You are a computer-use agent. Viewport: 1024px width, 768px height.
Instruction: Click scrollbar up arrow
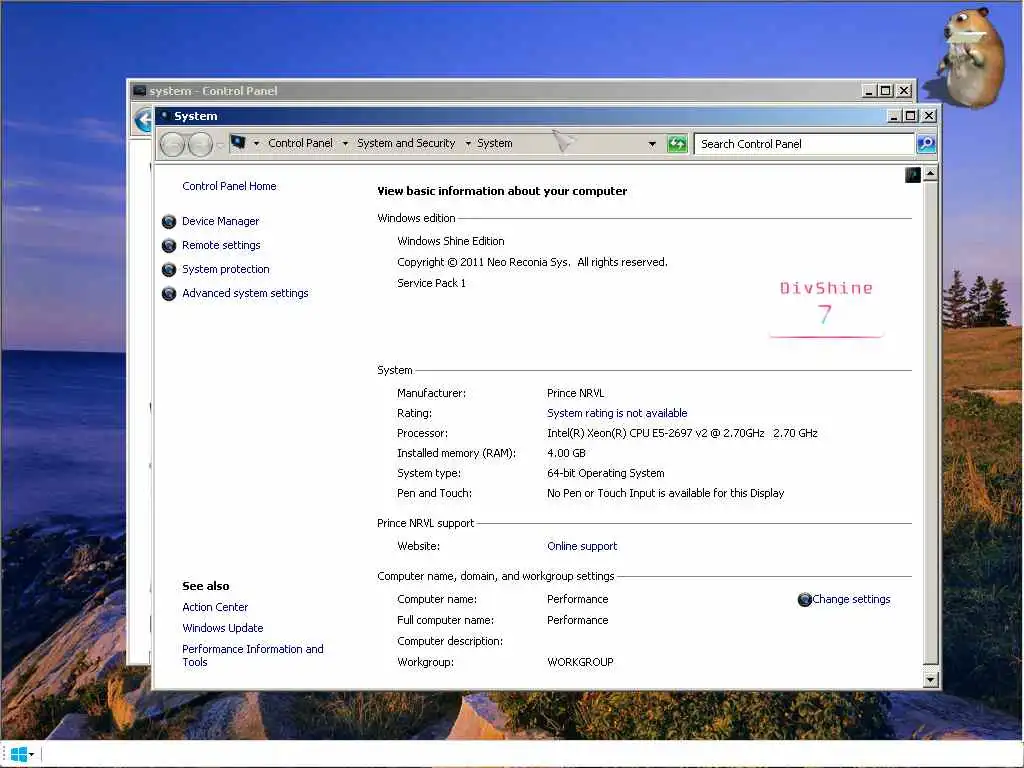tap(931, 174)
